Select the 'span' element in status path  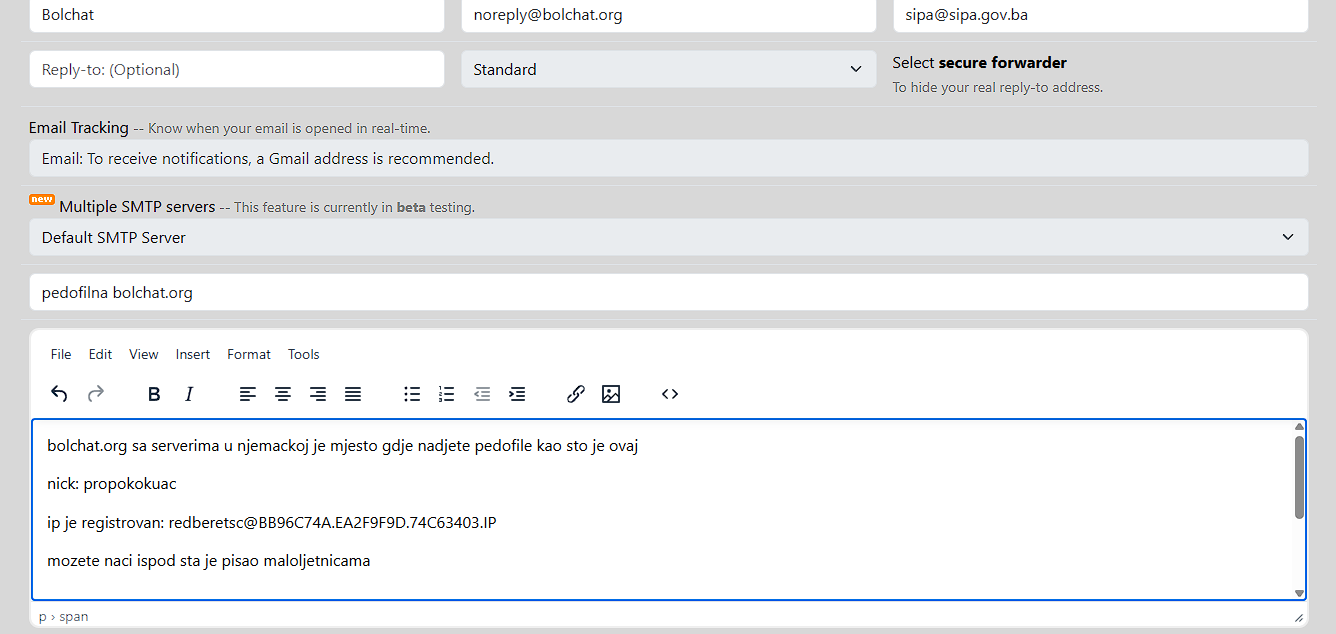(x=74, y=617)
